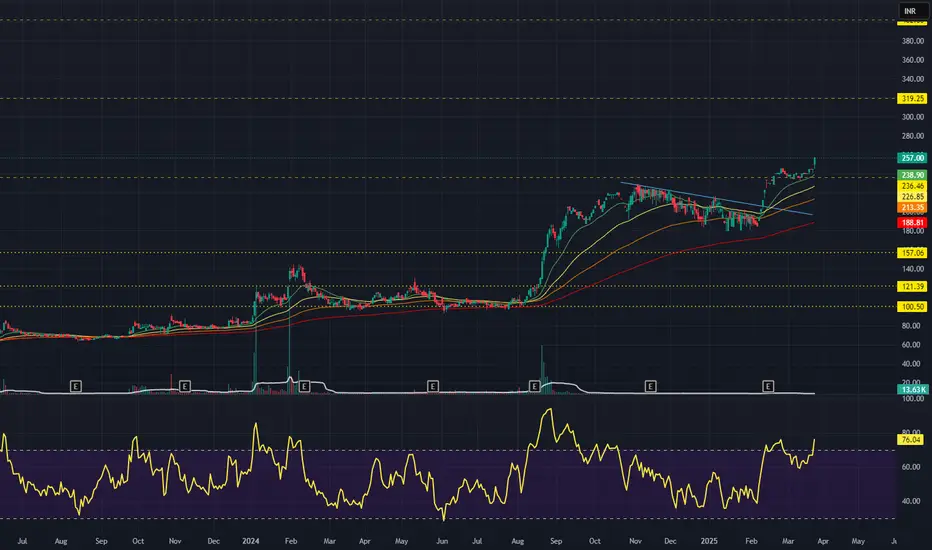Screen dimensions: 932x550
Task: Click the 380.00 price axis tick
Action: (912, 41)
